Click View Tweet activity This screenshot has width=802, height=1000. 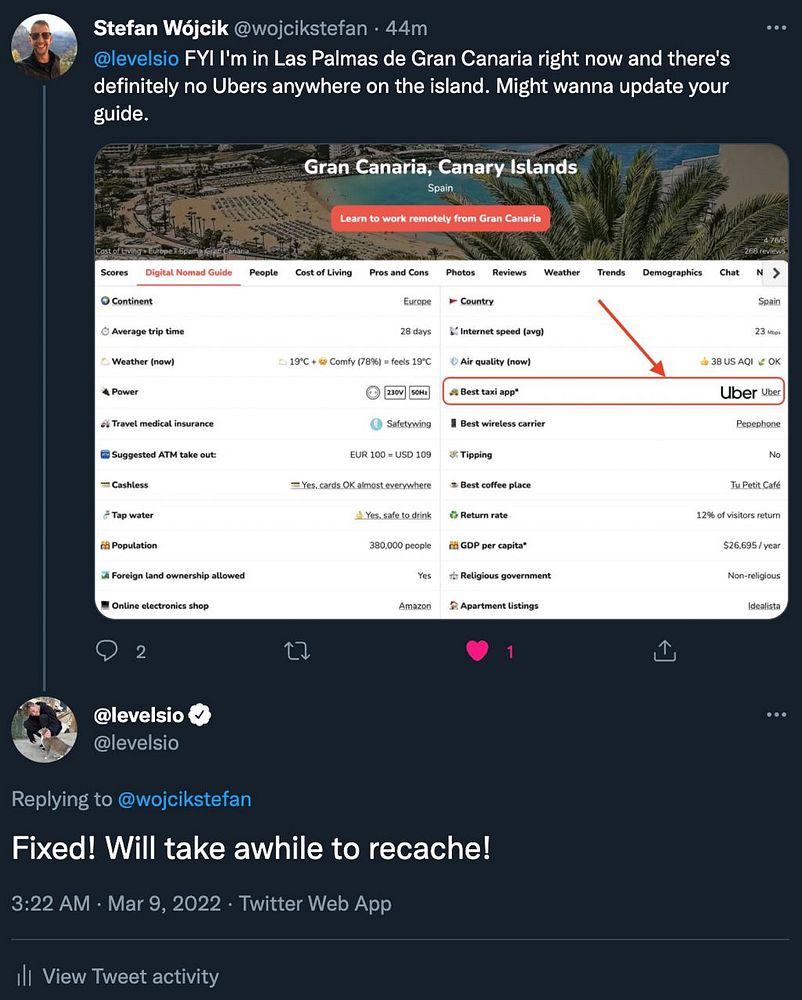tap(130, 976)
